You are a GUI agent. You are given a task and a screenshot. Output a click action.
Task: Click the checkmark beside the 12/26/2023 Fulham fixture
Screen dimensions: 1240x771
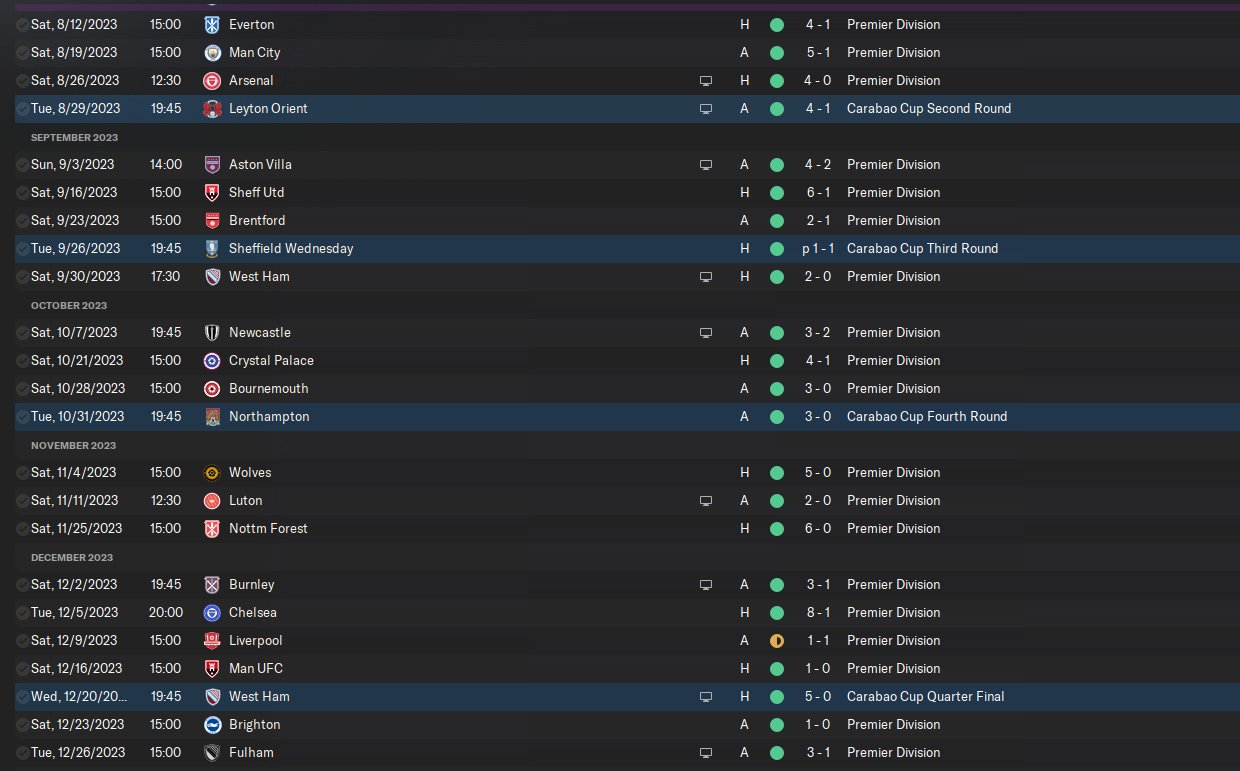click(22, 752)
